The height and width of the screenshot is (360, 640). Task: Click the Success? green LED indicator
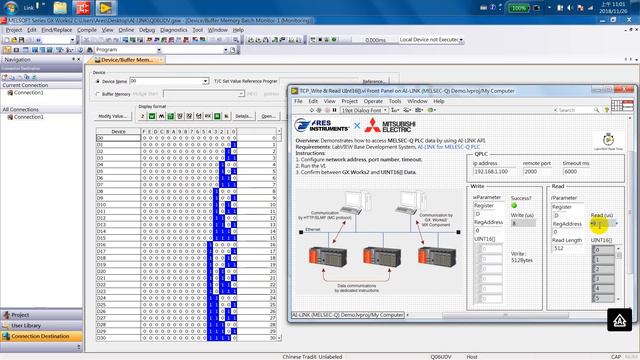pyautogui.click(x=514, y=206)
